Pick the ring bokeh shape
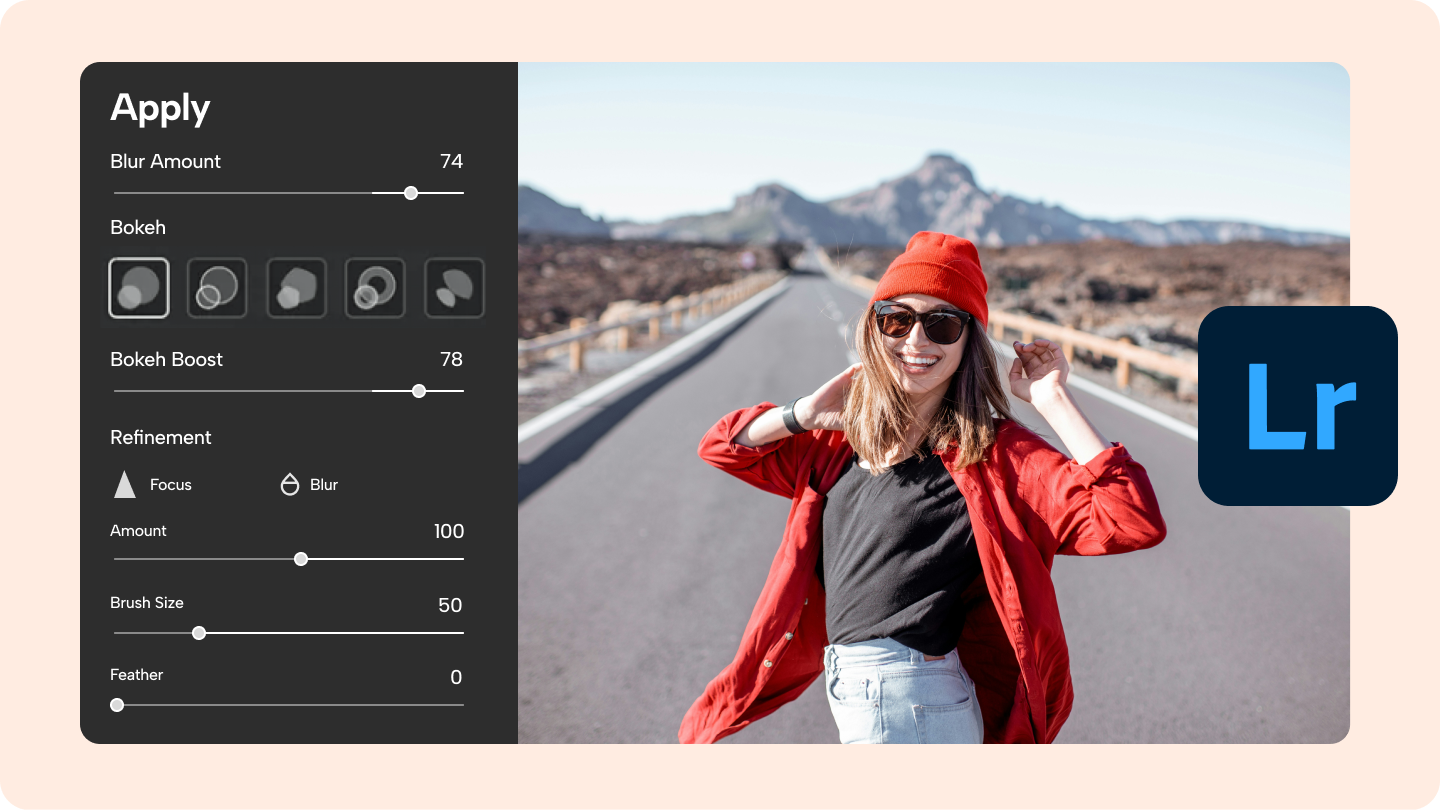 (x=375, y=288)
